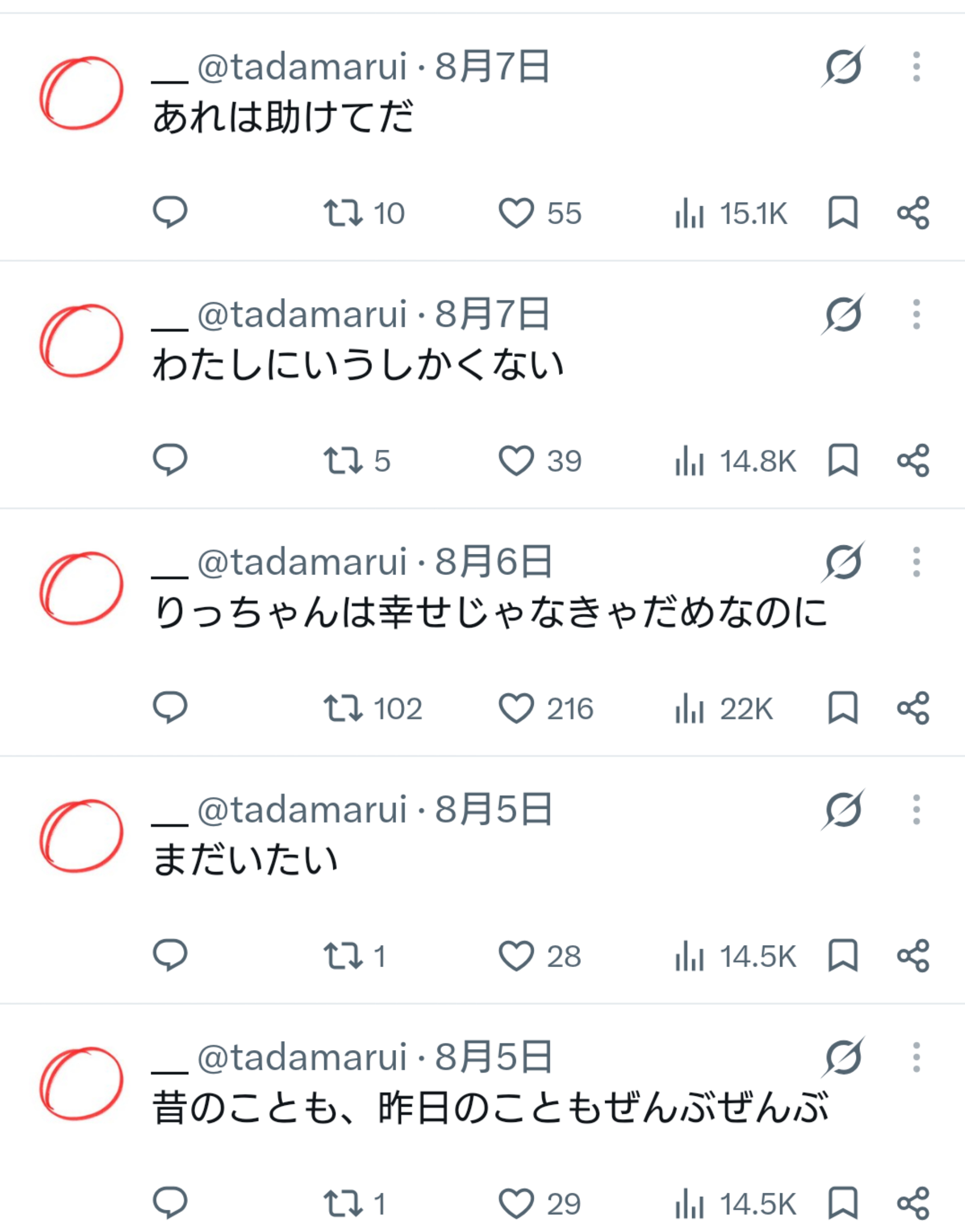Open the まだいたい post avatar
Screen dimensions: 965x1232
[81, 835]
